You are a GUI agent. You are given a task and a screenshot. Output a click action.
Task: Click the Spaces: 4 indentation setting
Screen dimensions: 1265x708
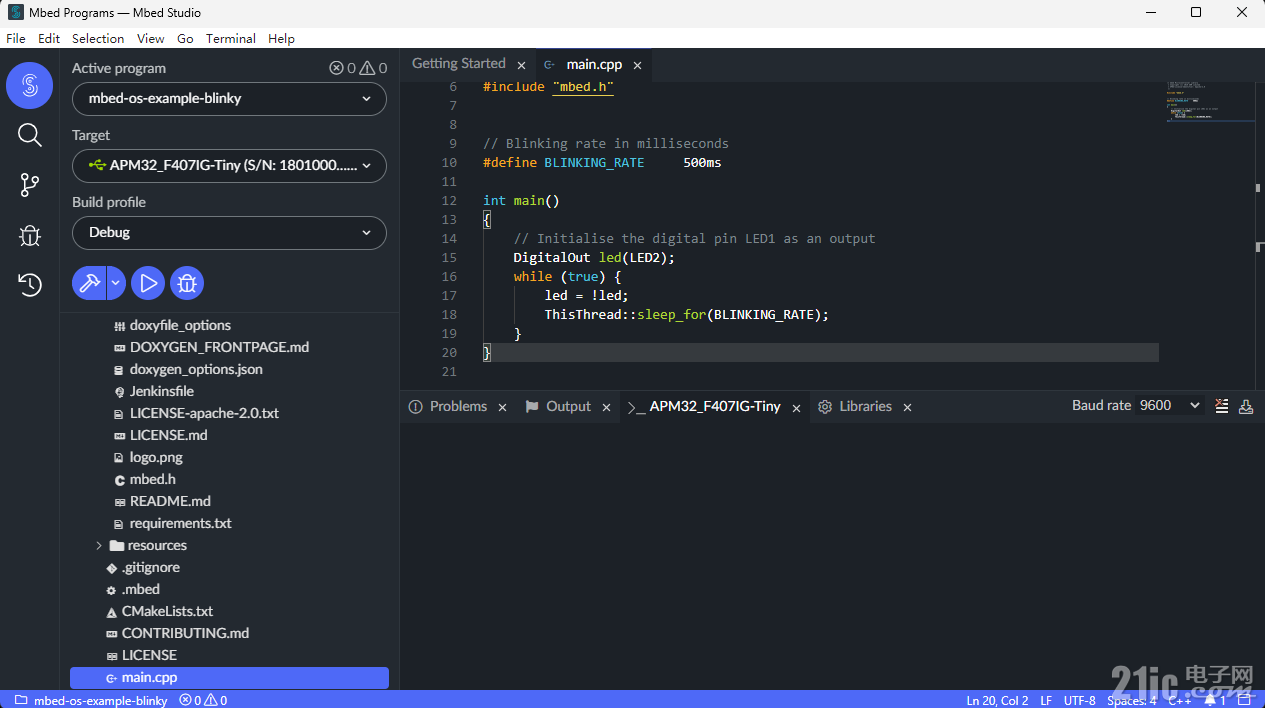(1131, 700)
